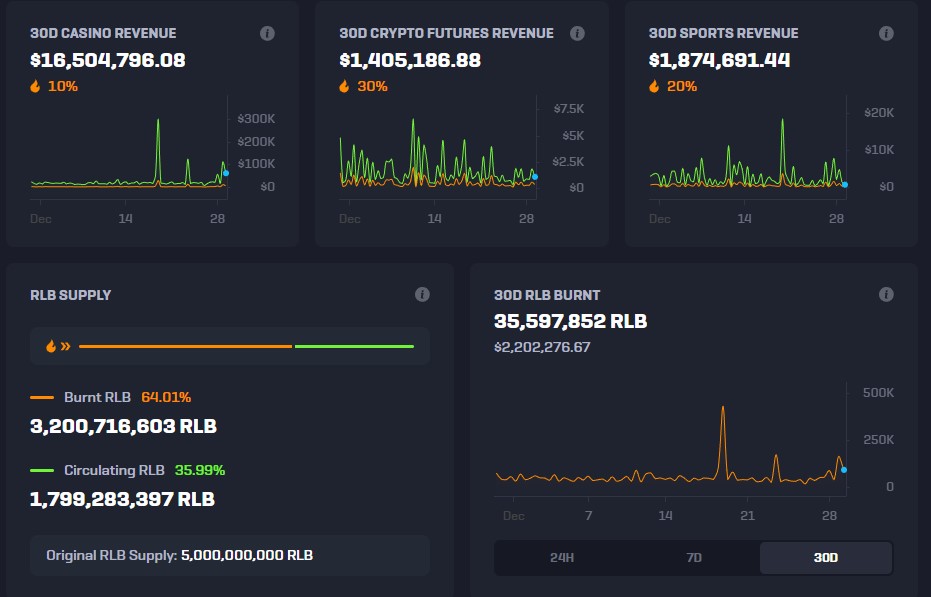Click 250K axis label on burnt chart
This screenshot has height=597, width=931.
coord(878,440)
